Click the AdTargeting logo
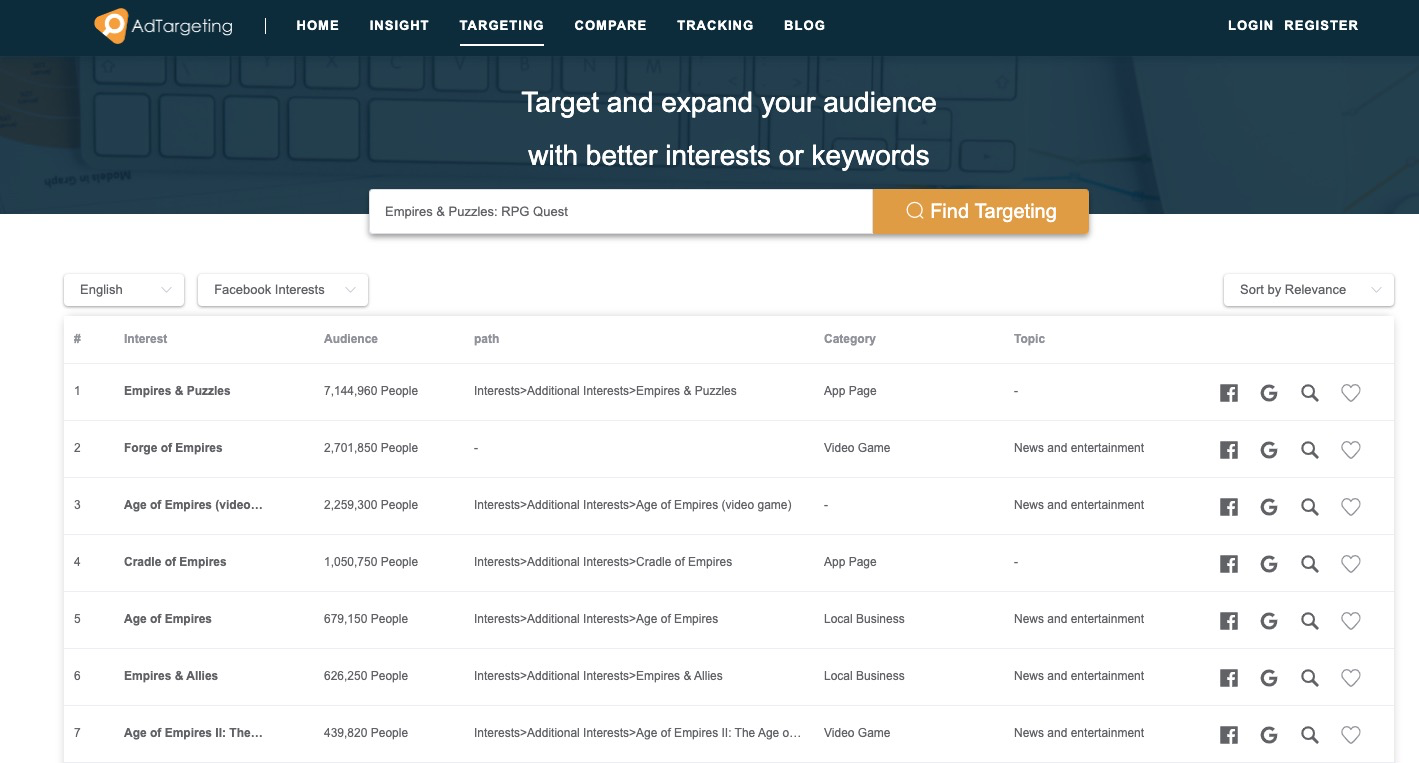The image size is (1419, 763). coord(162,26)
